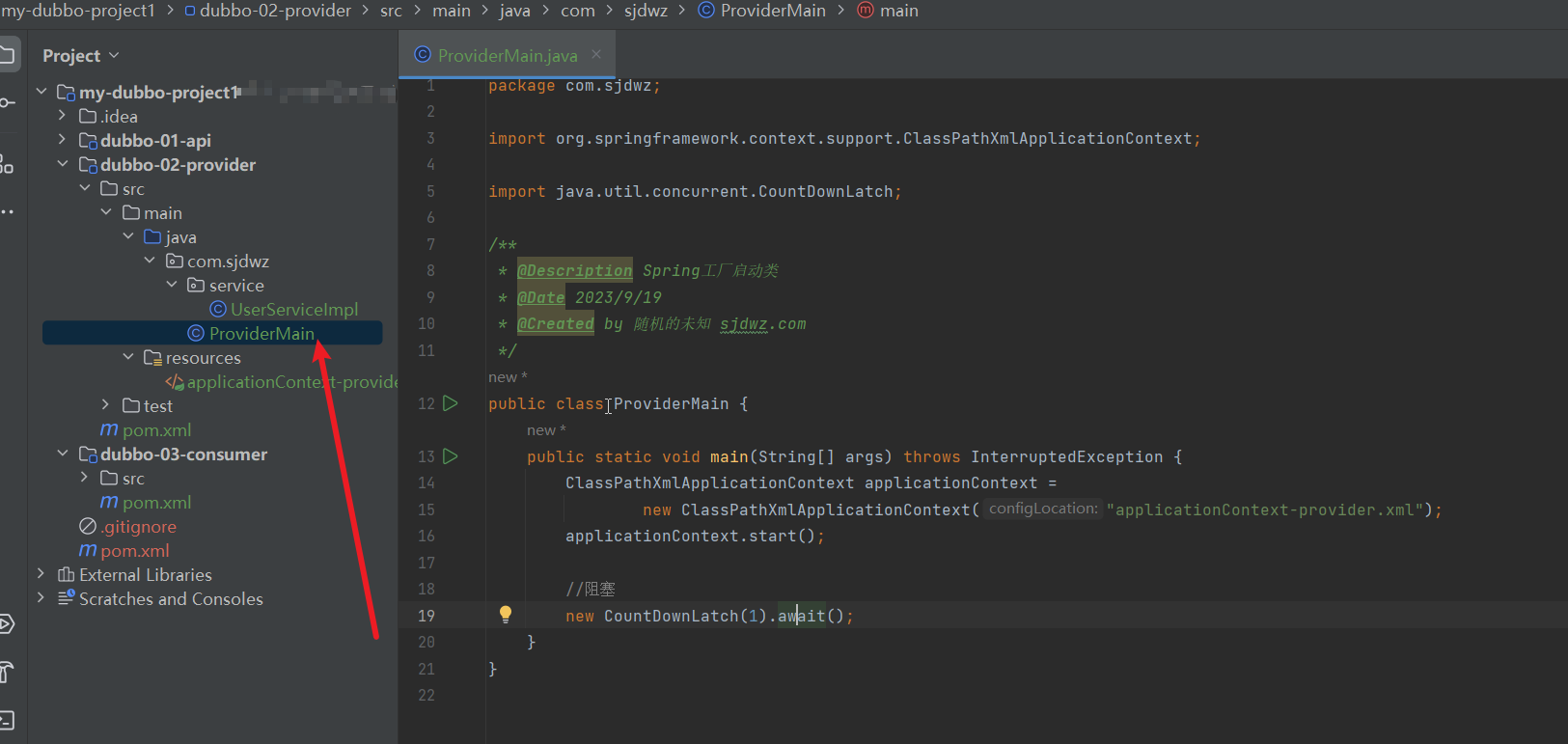Click "applicationContext-provider.xml" string literal in code
The image size is (1568, 744).
point(1265,510)
